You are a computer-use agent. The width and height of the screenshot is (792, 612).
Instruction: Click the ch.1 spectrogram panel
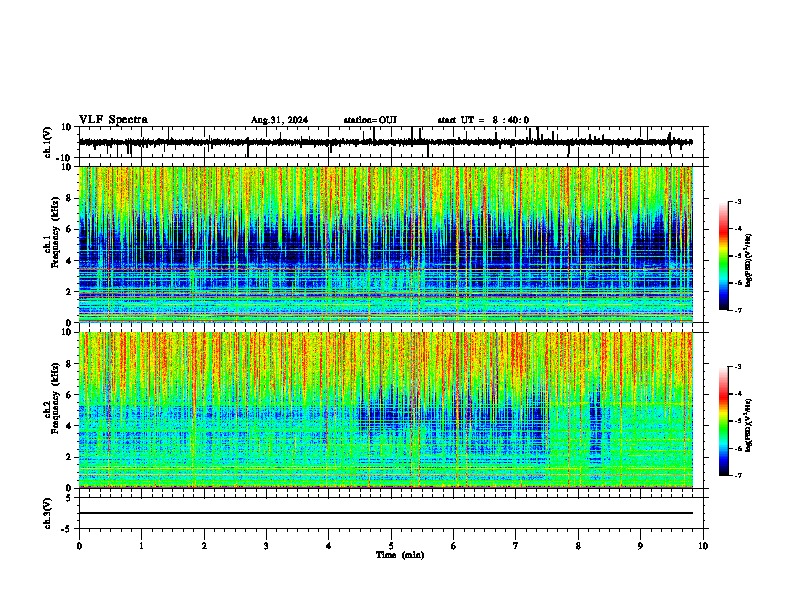click(x=386, y=244)
